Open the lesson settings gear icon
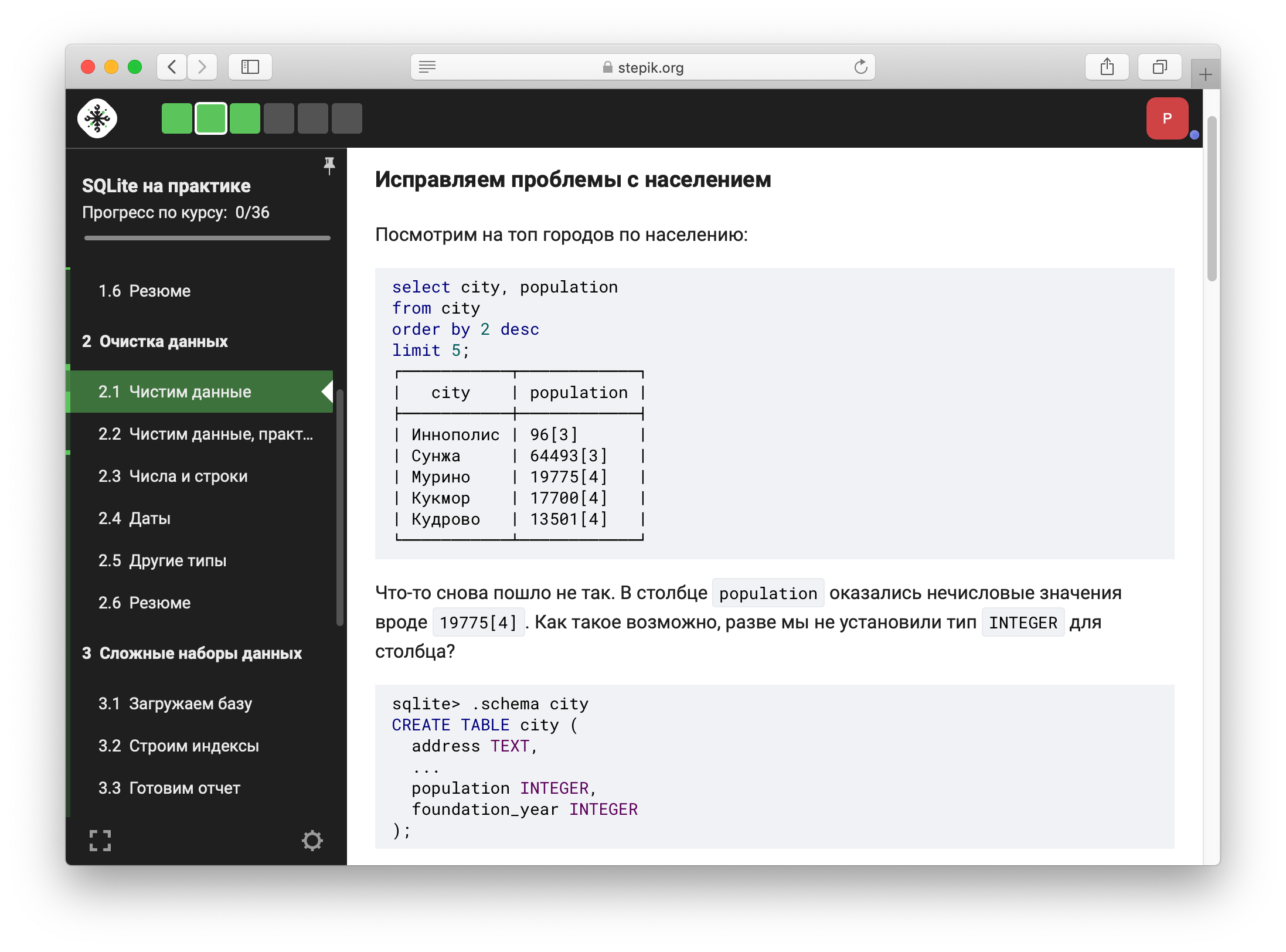The width and height of the screenshot is (1286, 952). (313, 841)
